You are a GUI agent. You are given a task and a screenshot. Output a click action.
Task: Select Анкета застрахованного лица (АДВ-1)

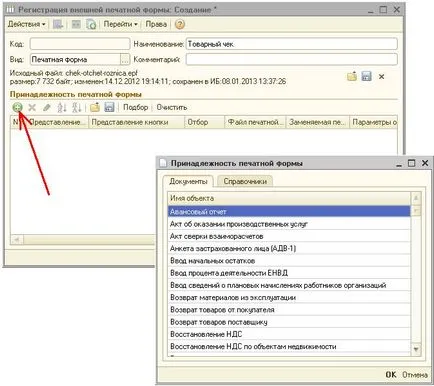(x=289, y=248)
